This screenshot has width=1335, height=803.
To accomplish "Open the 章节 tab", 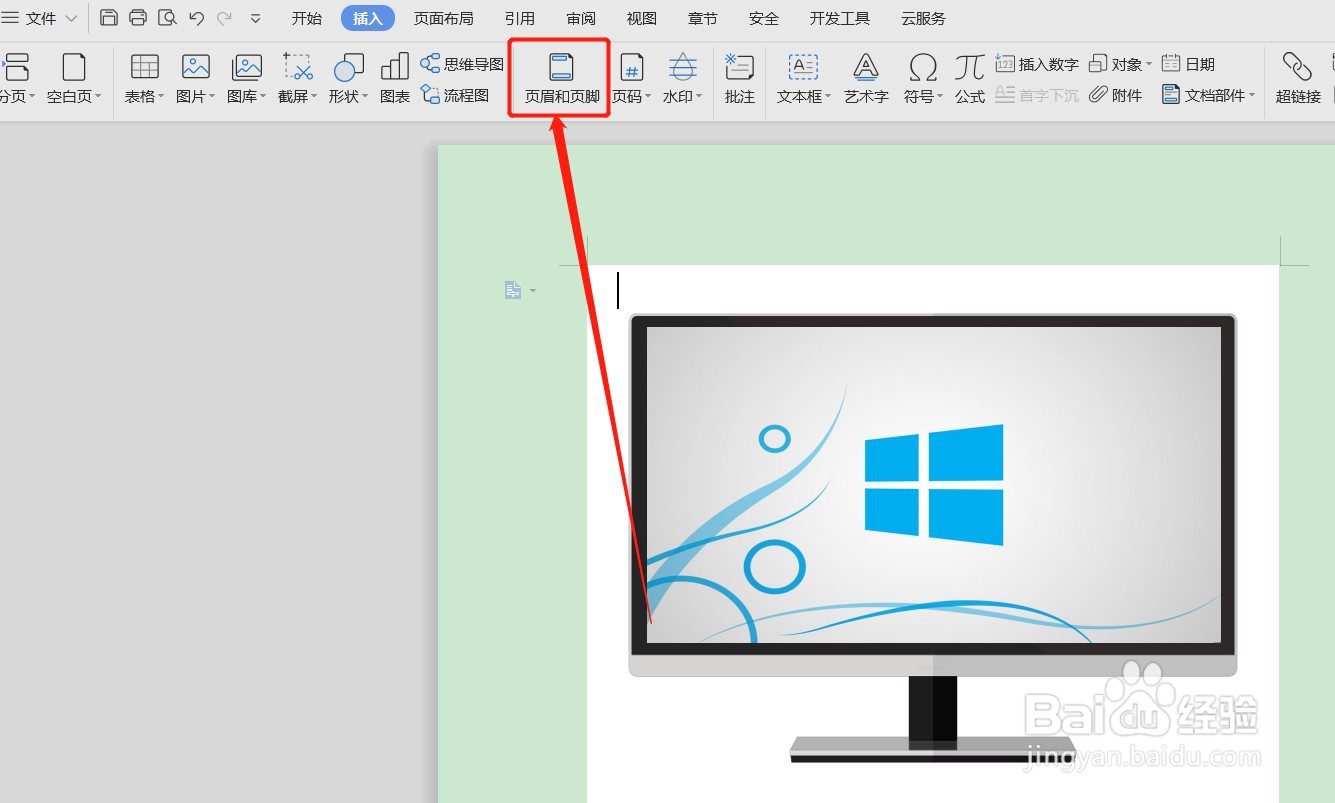I will click(703, 18).
